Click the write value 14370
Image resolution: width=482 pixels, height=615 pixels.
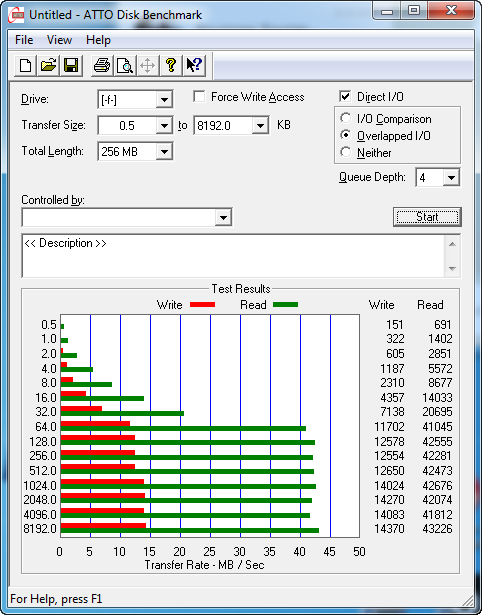(389, 529)
